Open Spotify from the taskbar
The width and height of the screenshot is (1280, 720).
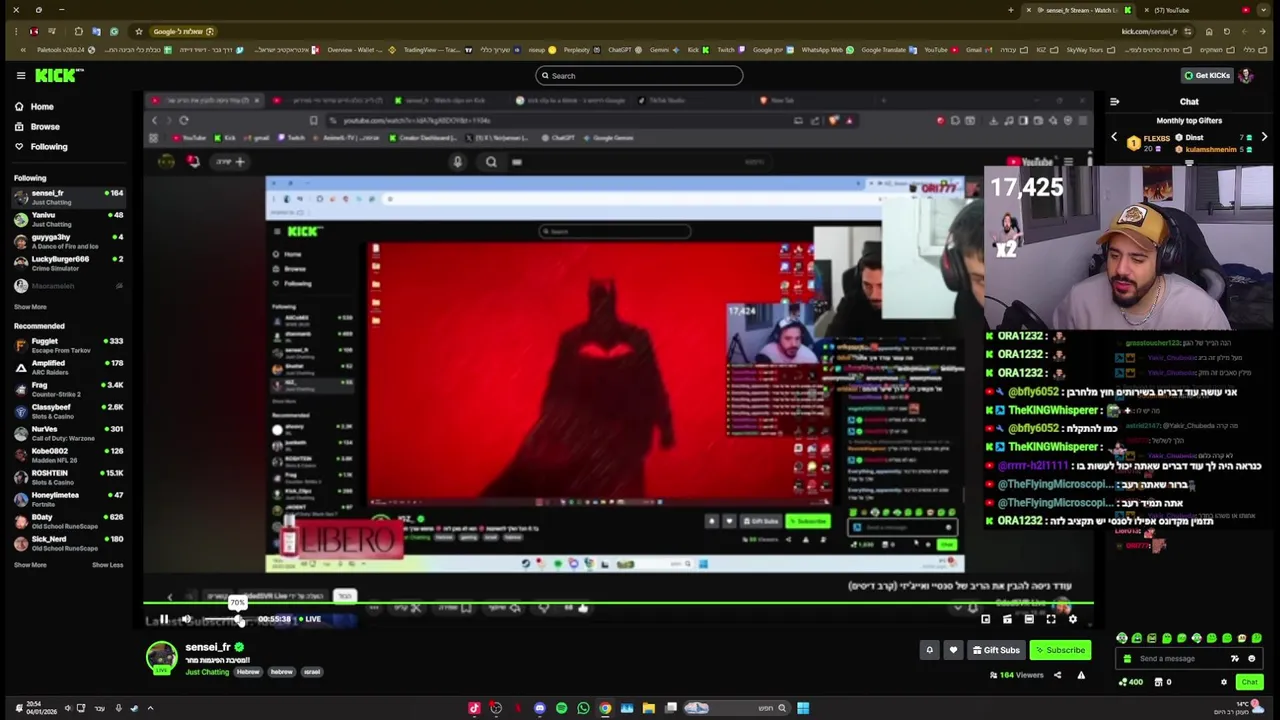[x=561, y=708]
